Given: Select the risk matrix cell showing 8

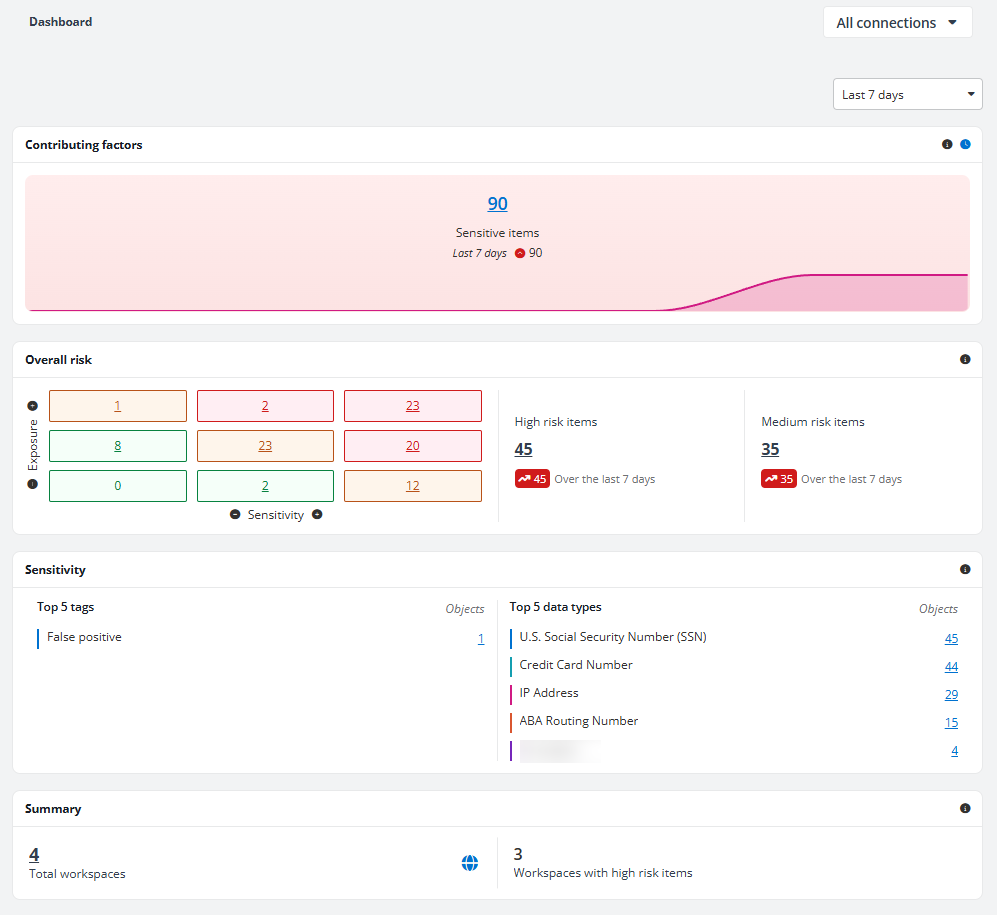Looking at the screenshot, I should coord(118,446).
